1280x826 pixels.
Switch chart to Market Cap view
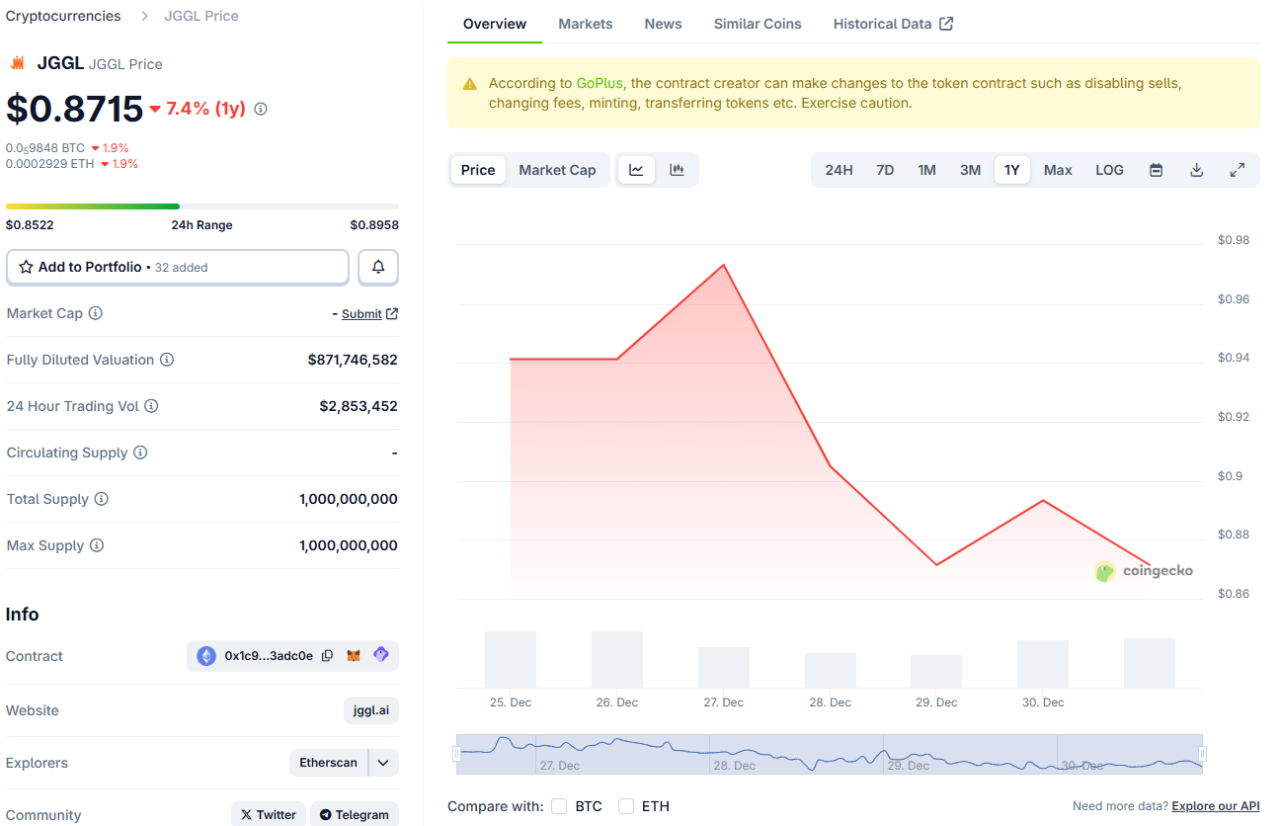[557, 170]
